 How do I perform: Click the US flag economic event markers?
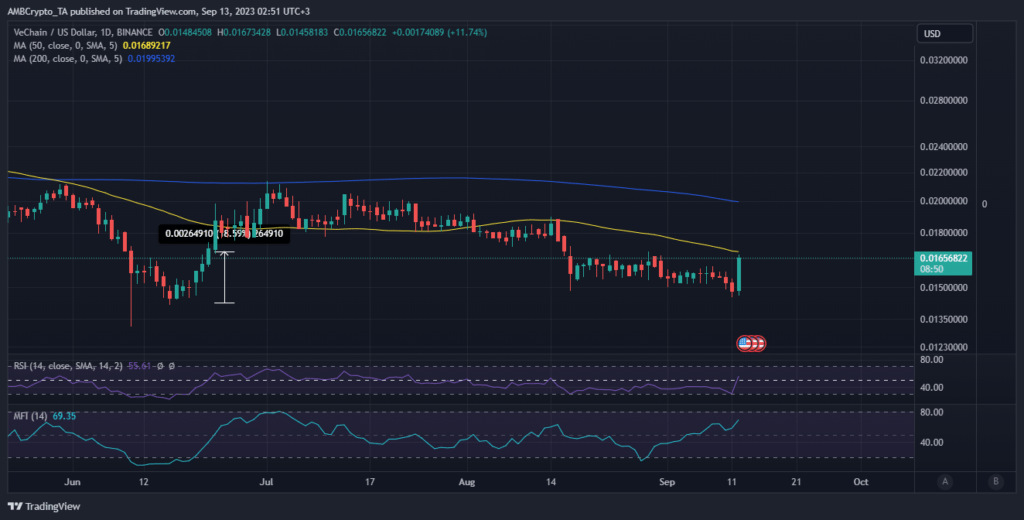coord(752,343)
